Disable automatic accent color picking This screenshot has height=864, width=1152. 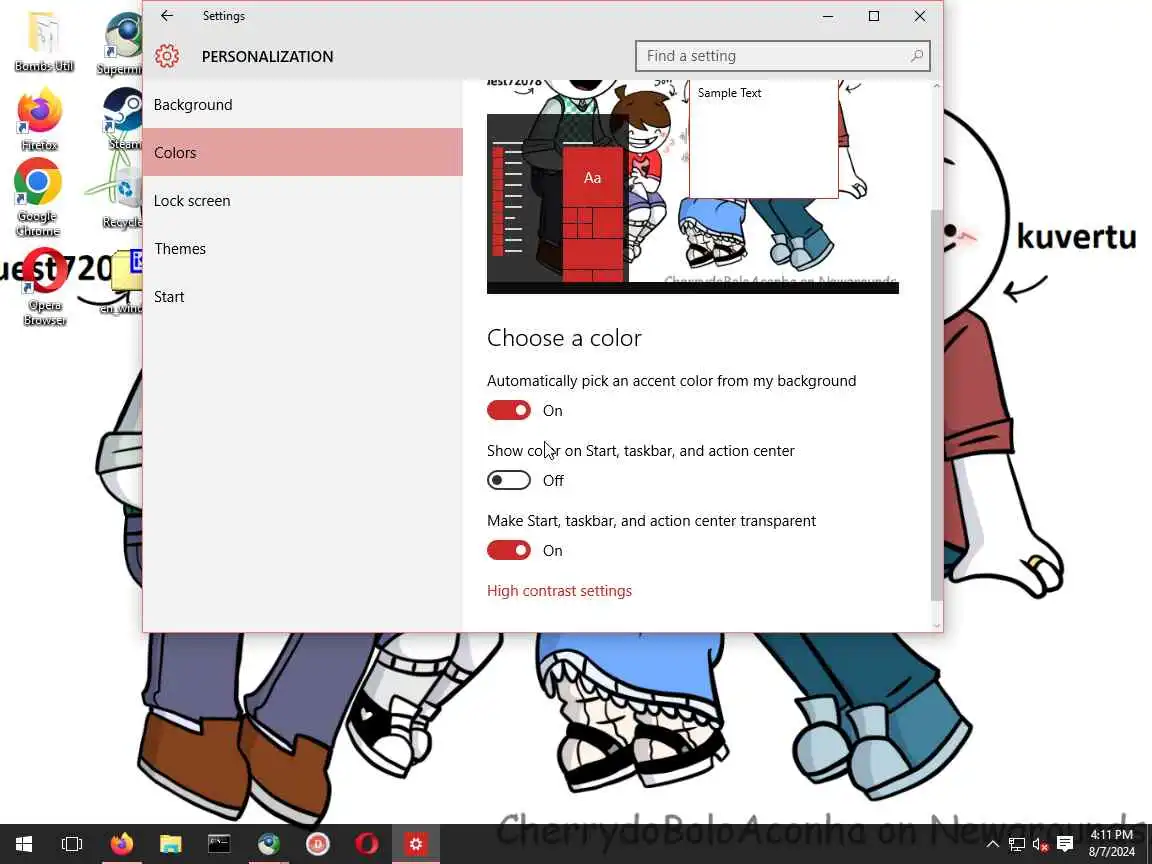508,410
